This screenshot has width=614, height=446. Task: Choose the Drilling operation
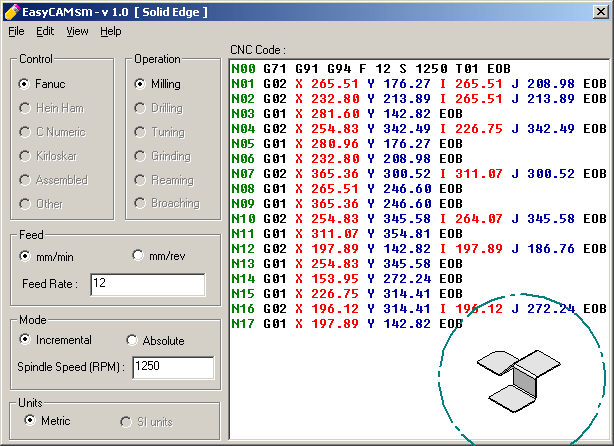158,108
